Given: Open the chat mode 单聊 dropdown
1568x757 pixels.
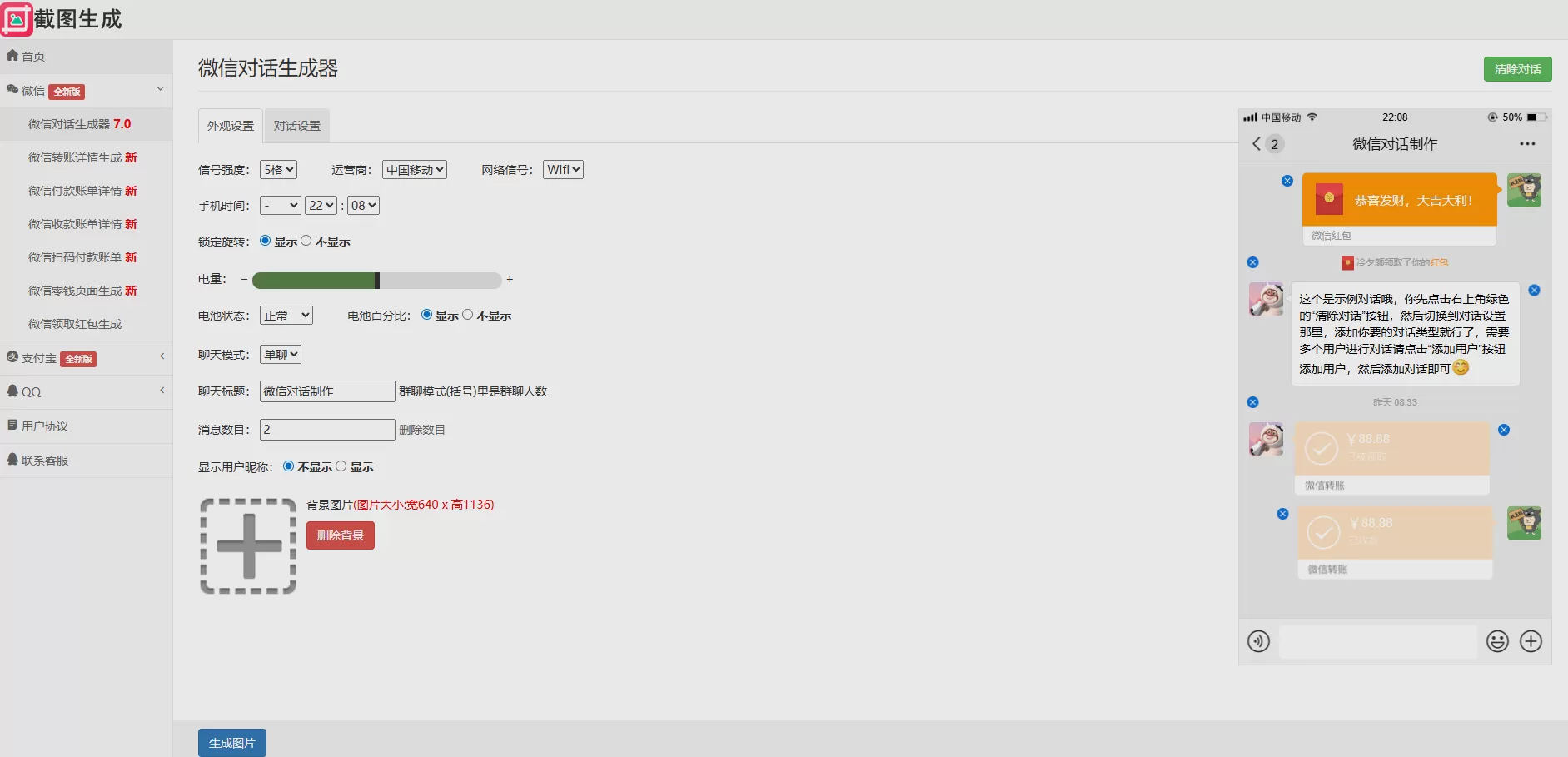Looking at the screenshot, I should click(281, 355).
